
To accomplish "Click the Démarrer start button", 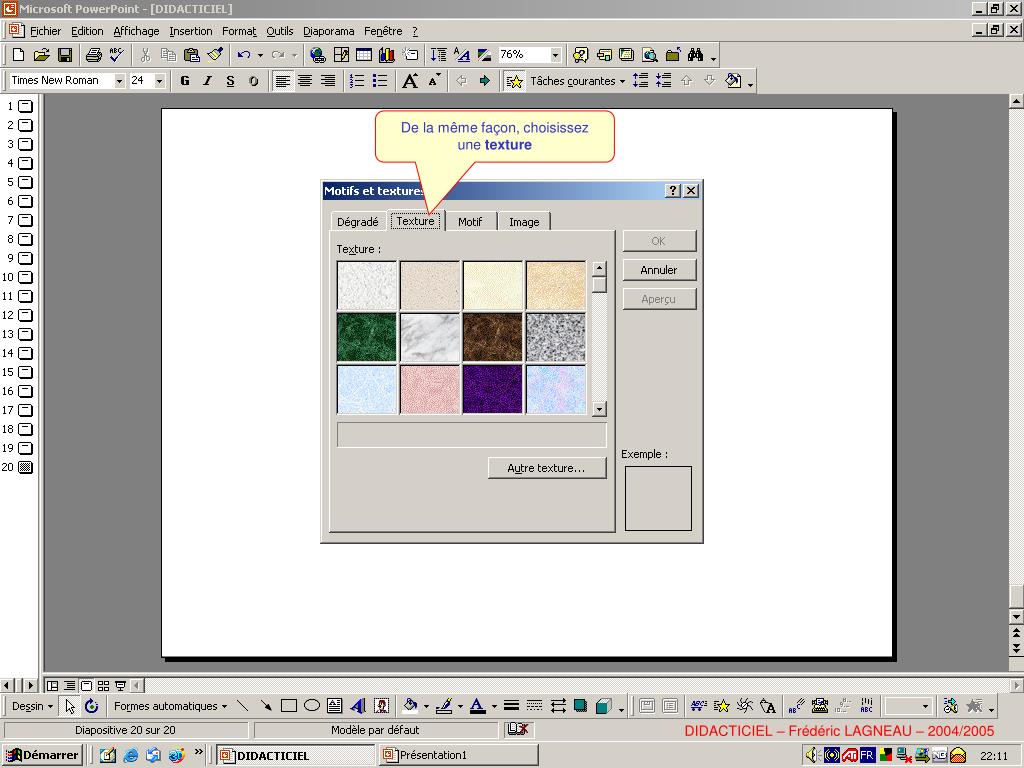I will click(42, 755).
